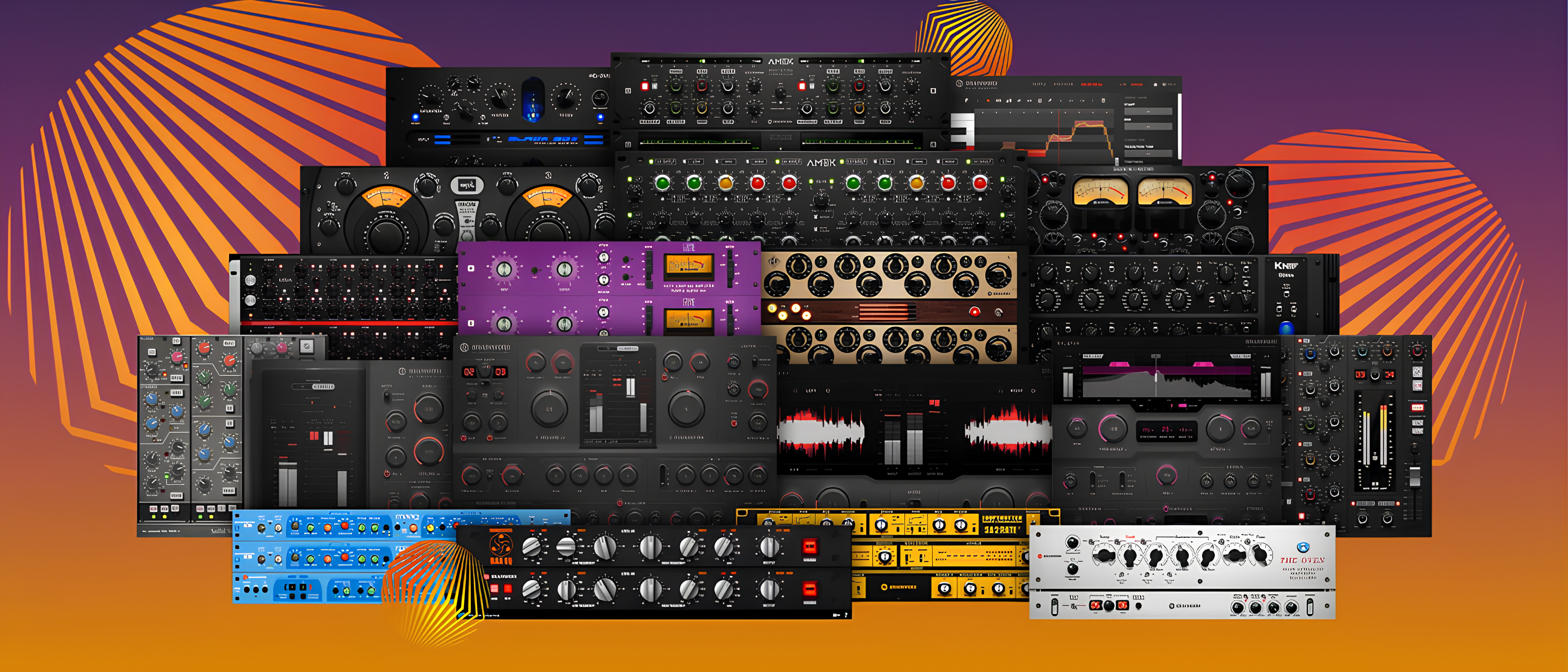Select the left orange VU meter on the dual-meter unit
The image size is (1568, 672).
tap(387, 198)
